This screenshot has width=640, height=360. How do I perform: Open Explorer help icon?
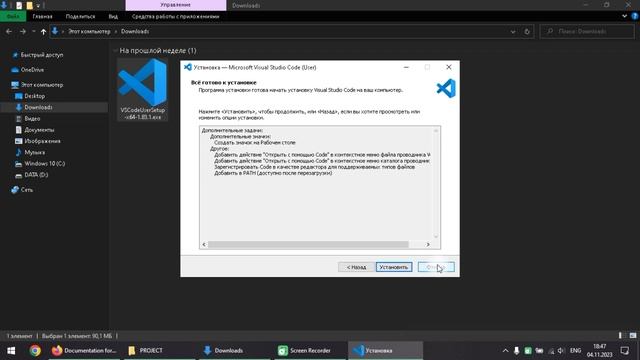coord(635,16)
